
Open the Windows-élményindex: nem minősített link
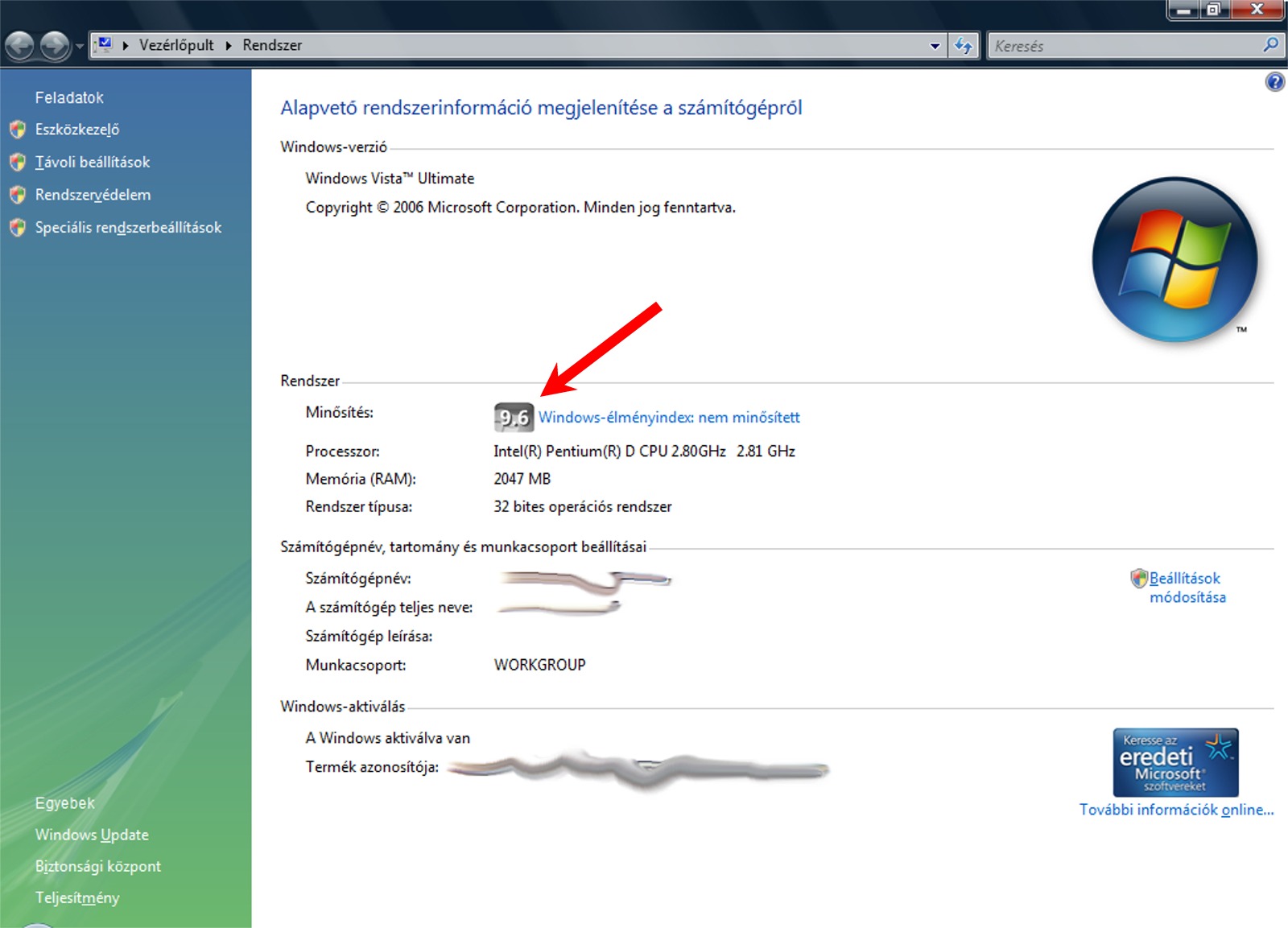(669, 417)
